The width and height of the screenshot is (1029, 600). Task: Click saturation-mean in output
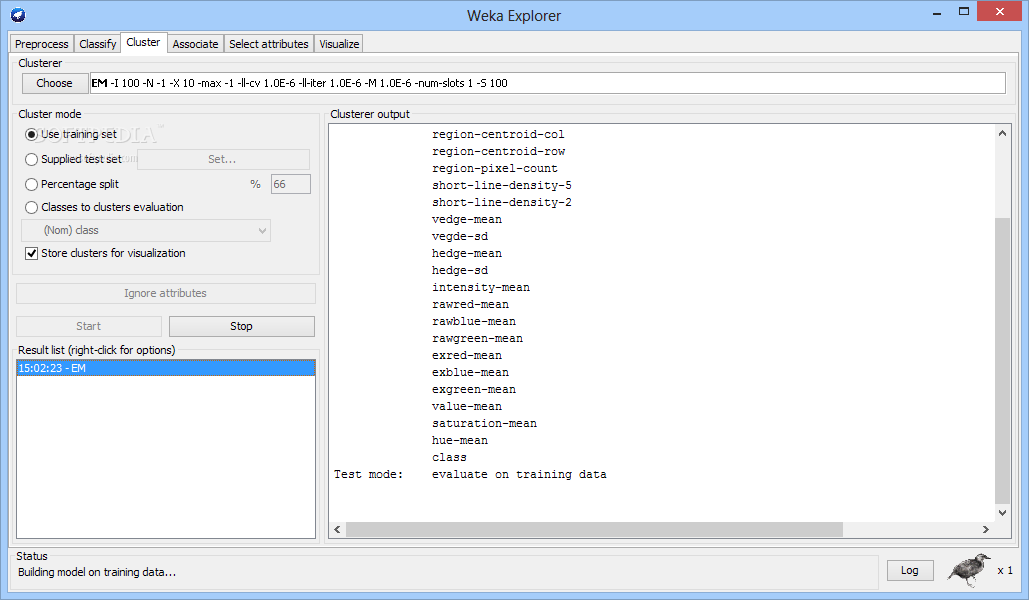pos(484,425)
